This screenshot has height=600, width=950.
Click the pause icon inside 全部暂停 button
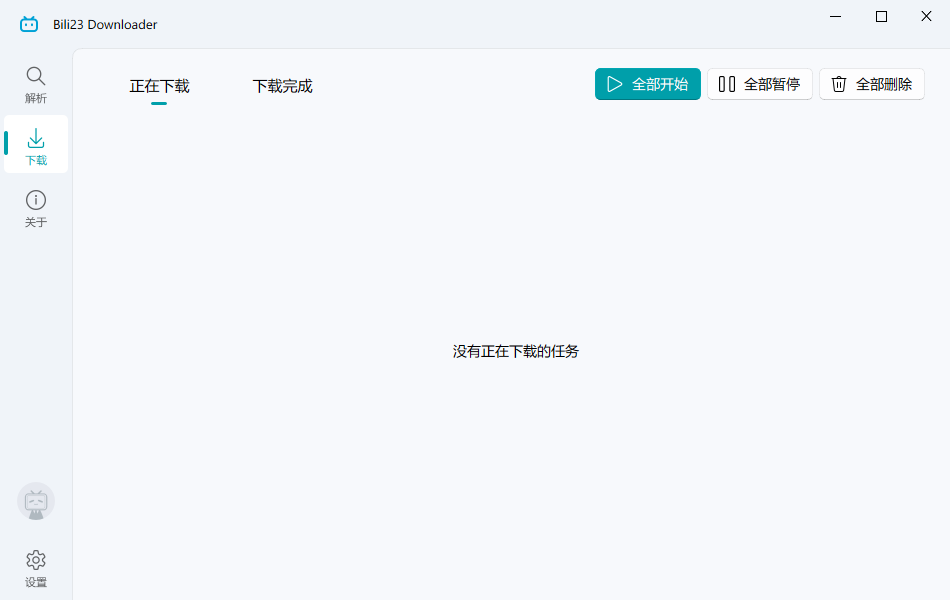[x=727, y=84]
